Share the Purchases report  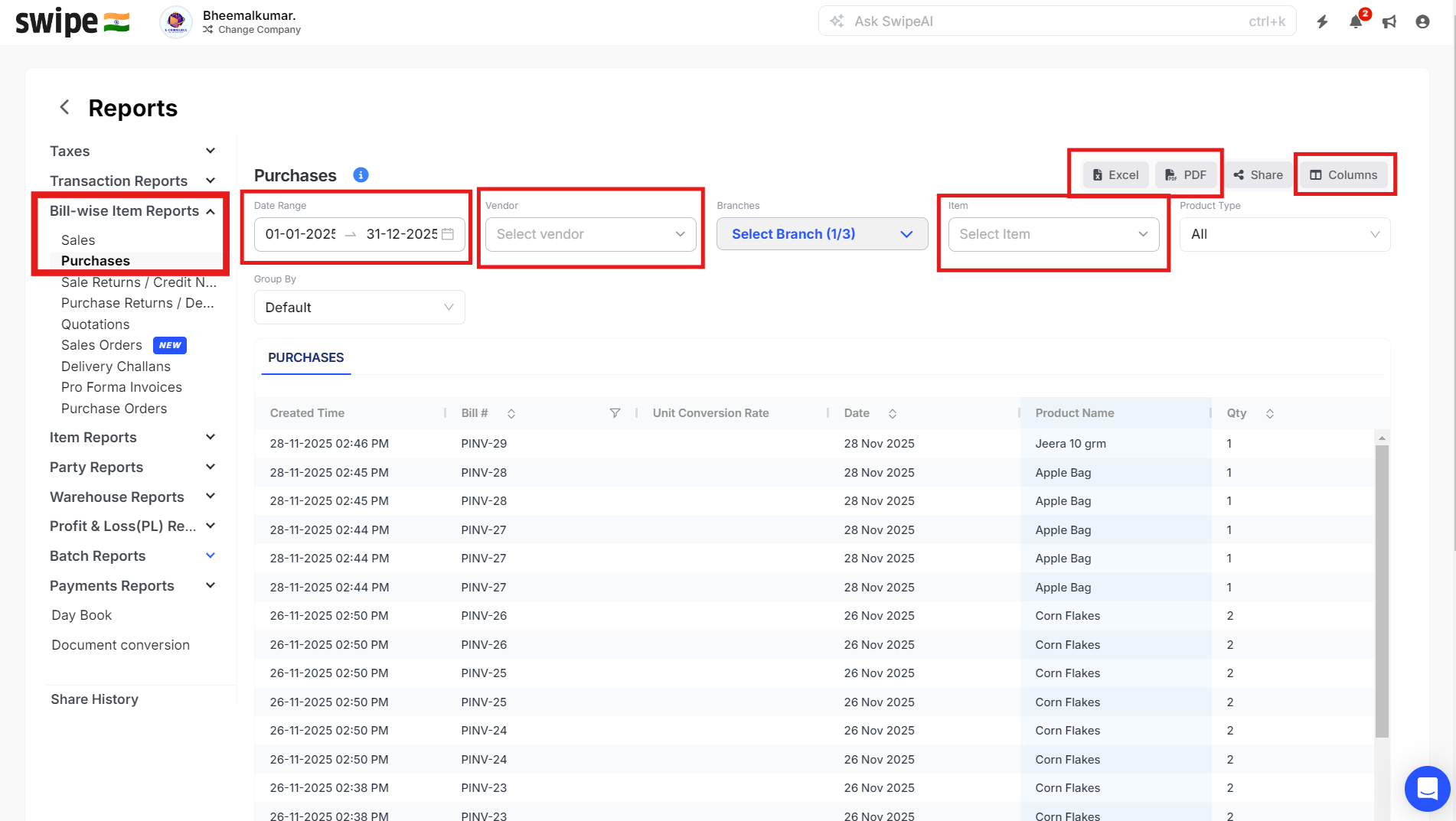click(x=1258, y=175)
